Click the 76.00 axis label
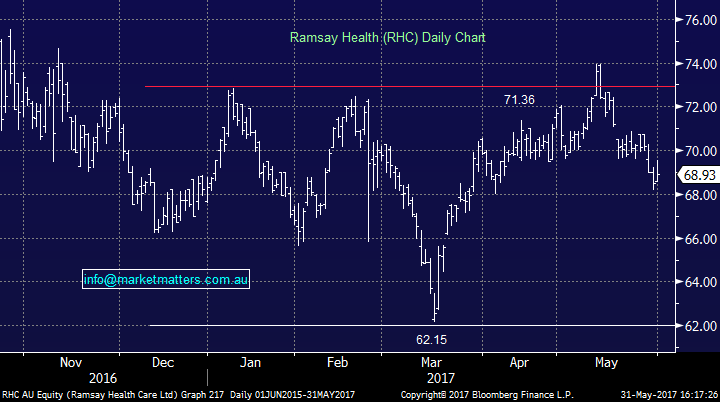 point(700,20)
